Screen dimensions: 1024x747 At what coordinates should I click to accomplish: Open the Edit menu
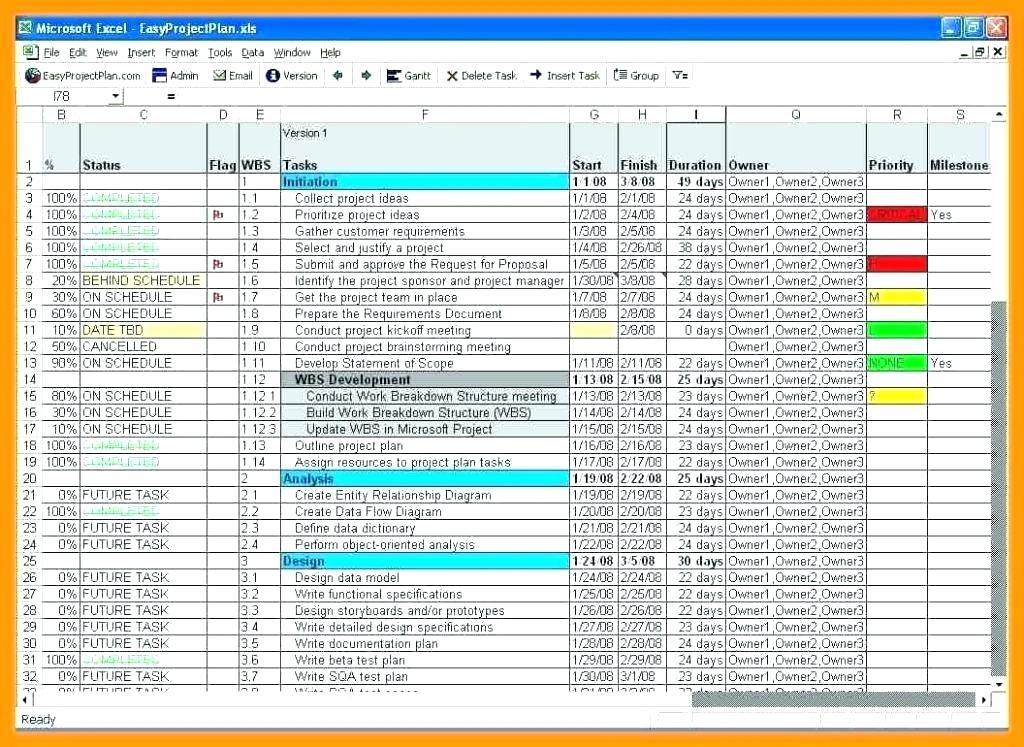coord(78,53)
